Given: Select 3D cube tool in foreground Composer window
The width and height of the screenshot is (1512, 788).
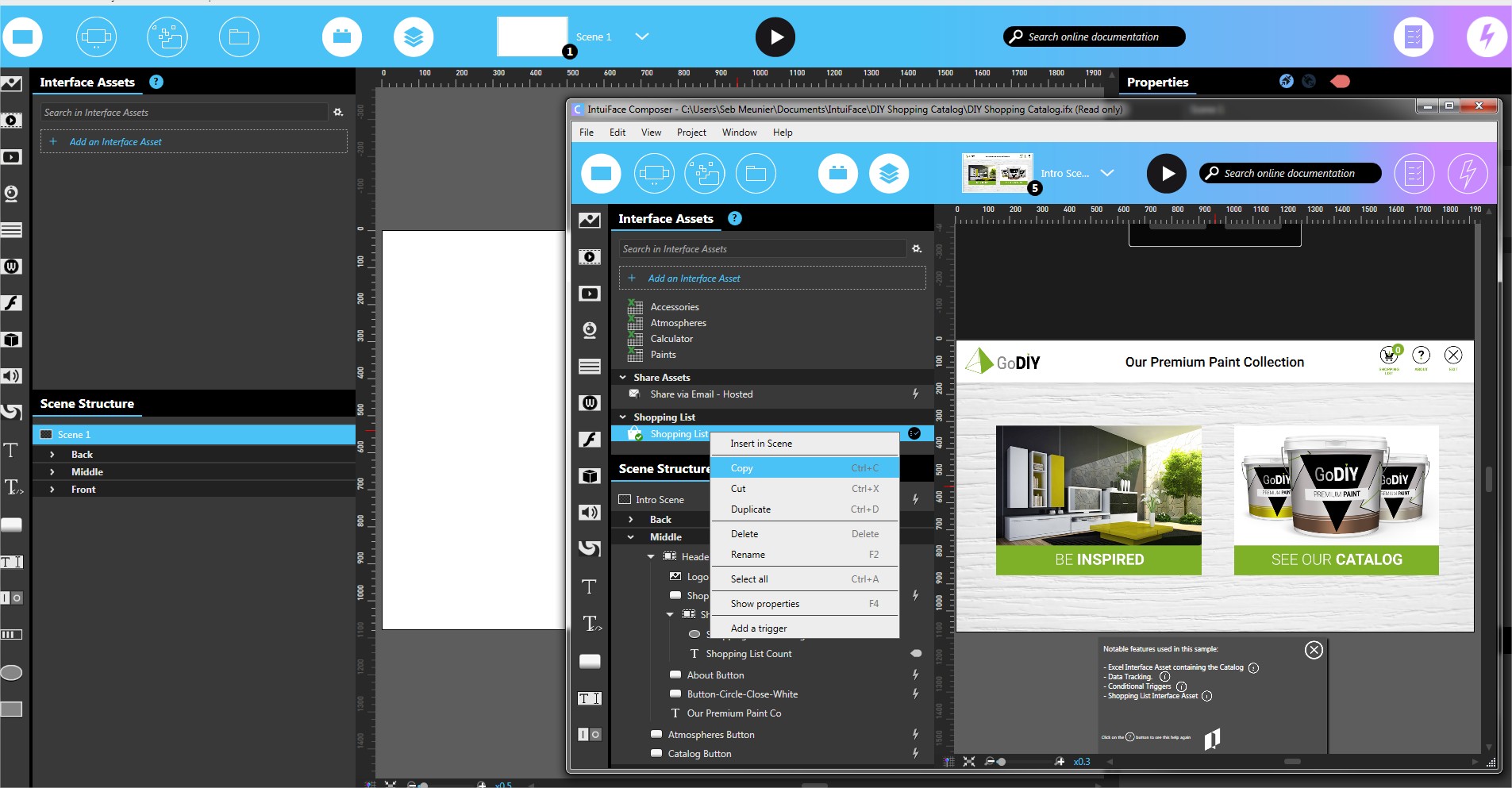Looking at the screenshot, I should [x=589, y=476].
